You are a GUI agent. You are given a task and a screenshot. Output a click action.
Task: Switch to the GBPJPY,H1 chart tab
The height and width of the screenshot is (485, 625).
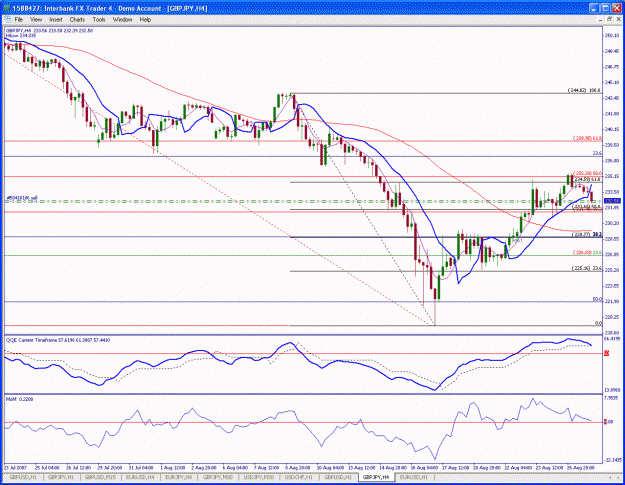(61, 477)
